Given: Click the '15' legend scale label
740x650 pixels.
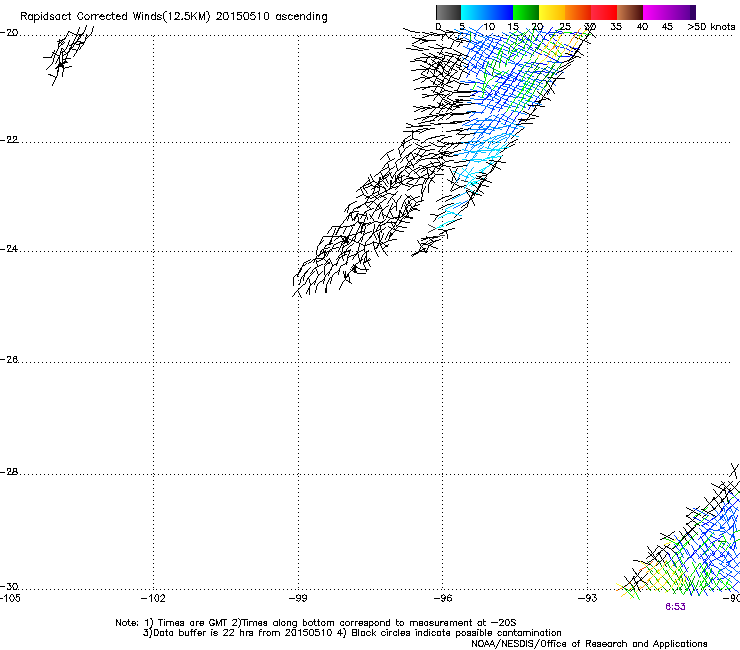Looking at the screenshot, I should coord(513,27).
